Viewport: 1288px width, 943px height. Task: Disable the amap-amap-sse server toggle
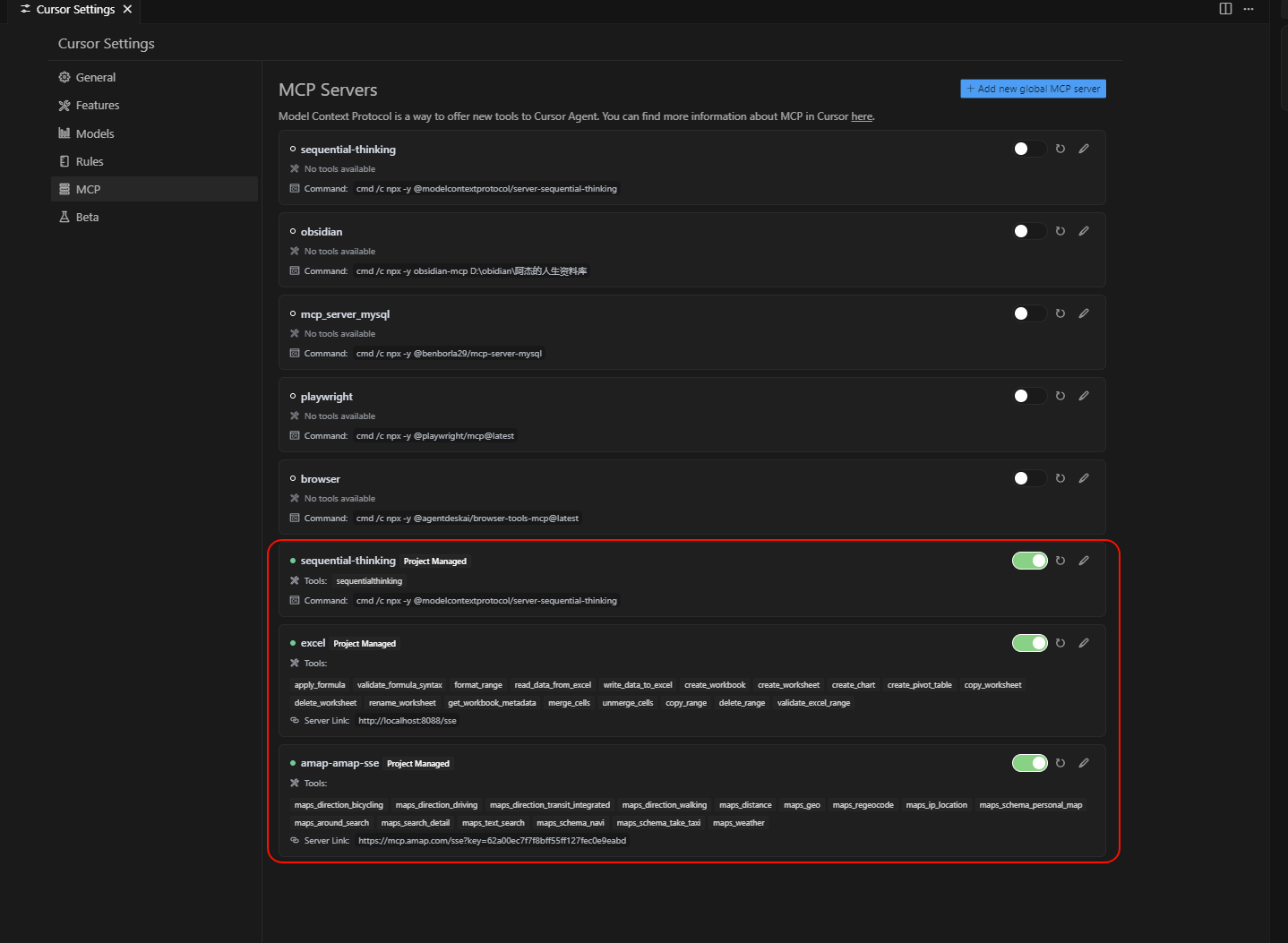click(1029, 763)
